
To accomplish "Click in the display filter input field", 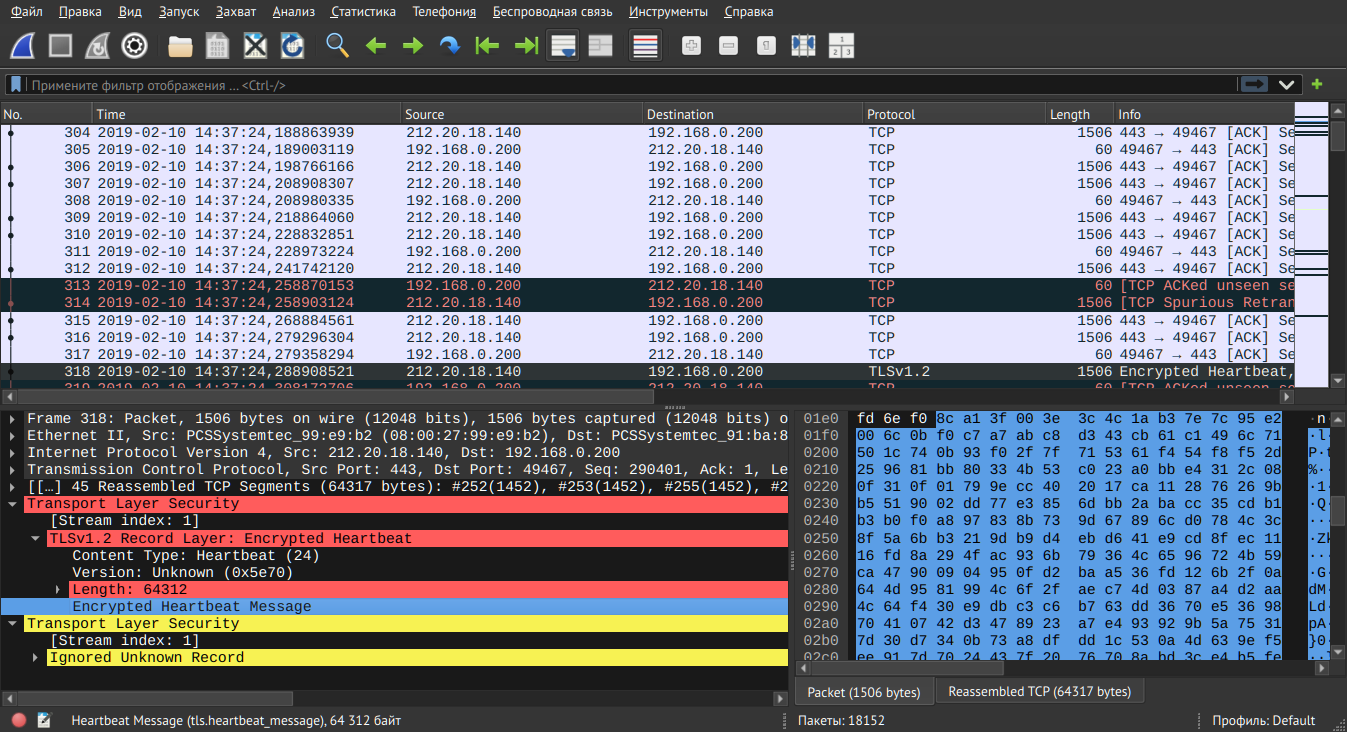I will (630, 85).
